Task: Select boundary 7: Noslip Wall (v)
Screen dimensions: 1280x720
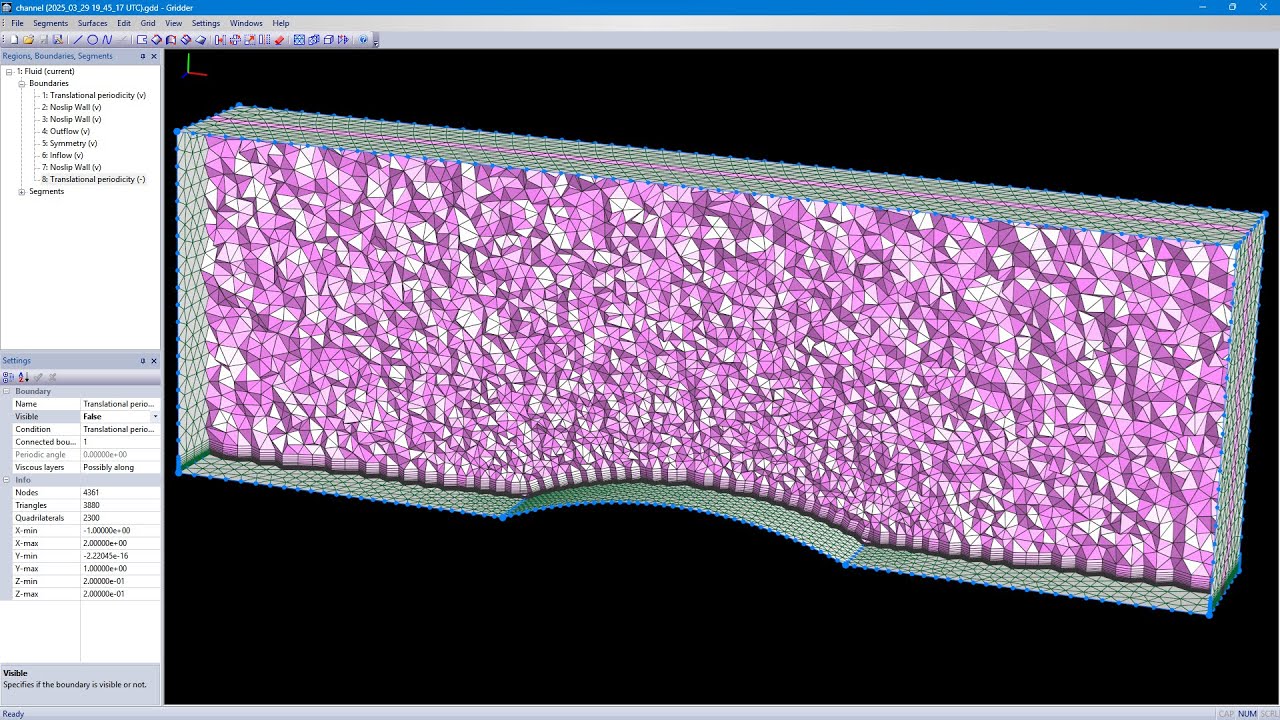Action: pos(71,167)
